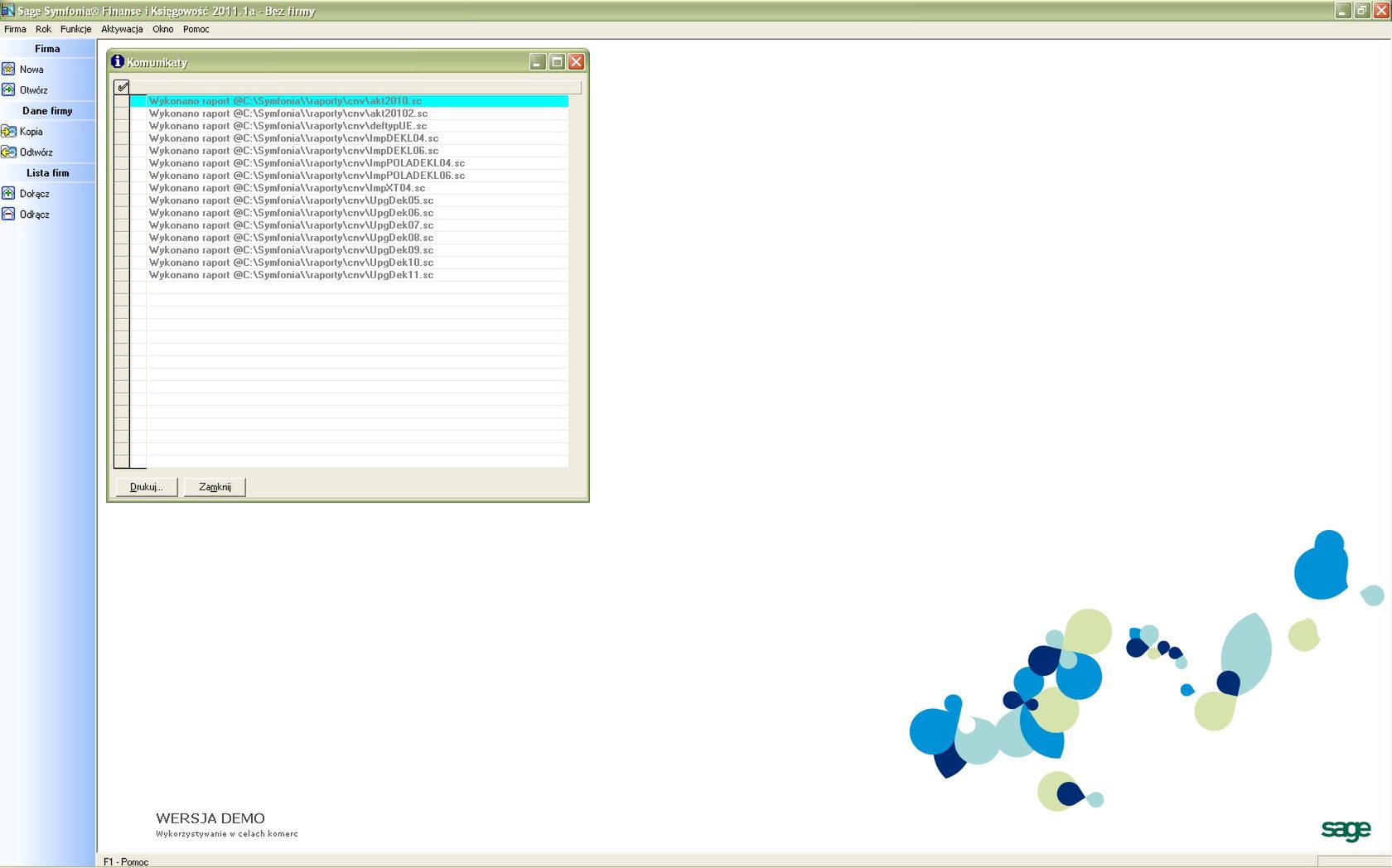
Task: Click the Odtwórz label in sidebar
Action: pyautogui.click(x=36, y=152)
